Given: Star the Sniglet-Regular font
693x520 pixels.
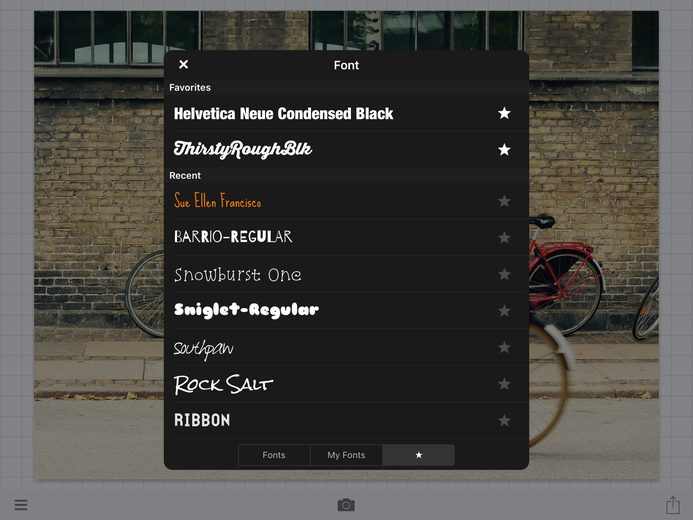Looking at the screenshot, I should click(x=504, y=311).
